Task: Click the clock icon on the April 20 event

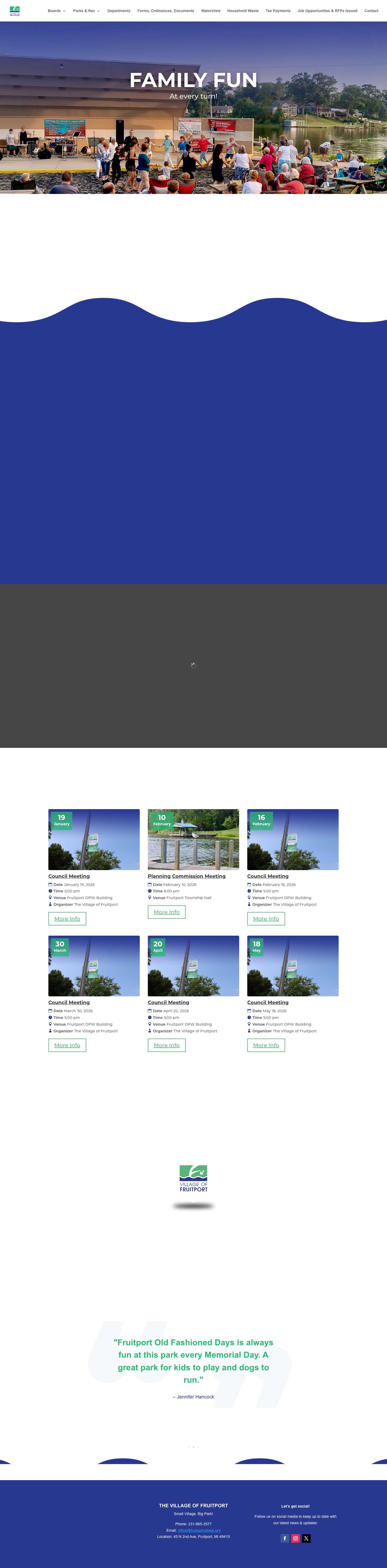Action: pos(150,1018)
